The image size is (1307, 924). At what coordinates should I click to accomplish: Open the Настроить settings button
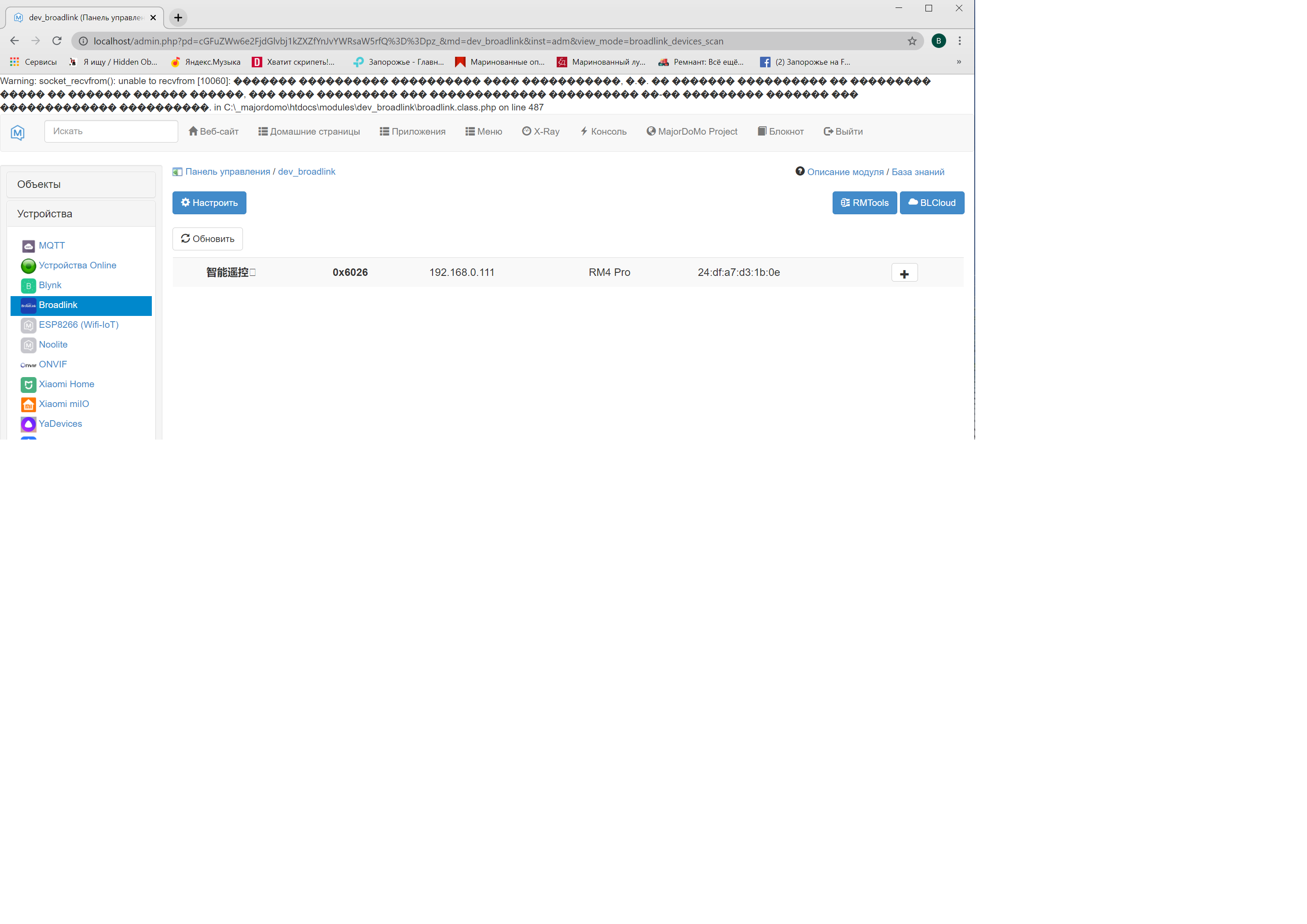point(209,203)
